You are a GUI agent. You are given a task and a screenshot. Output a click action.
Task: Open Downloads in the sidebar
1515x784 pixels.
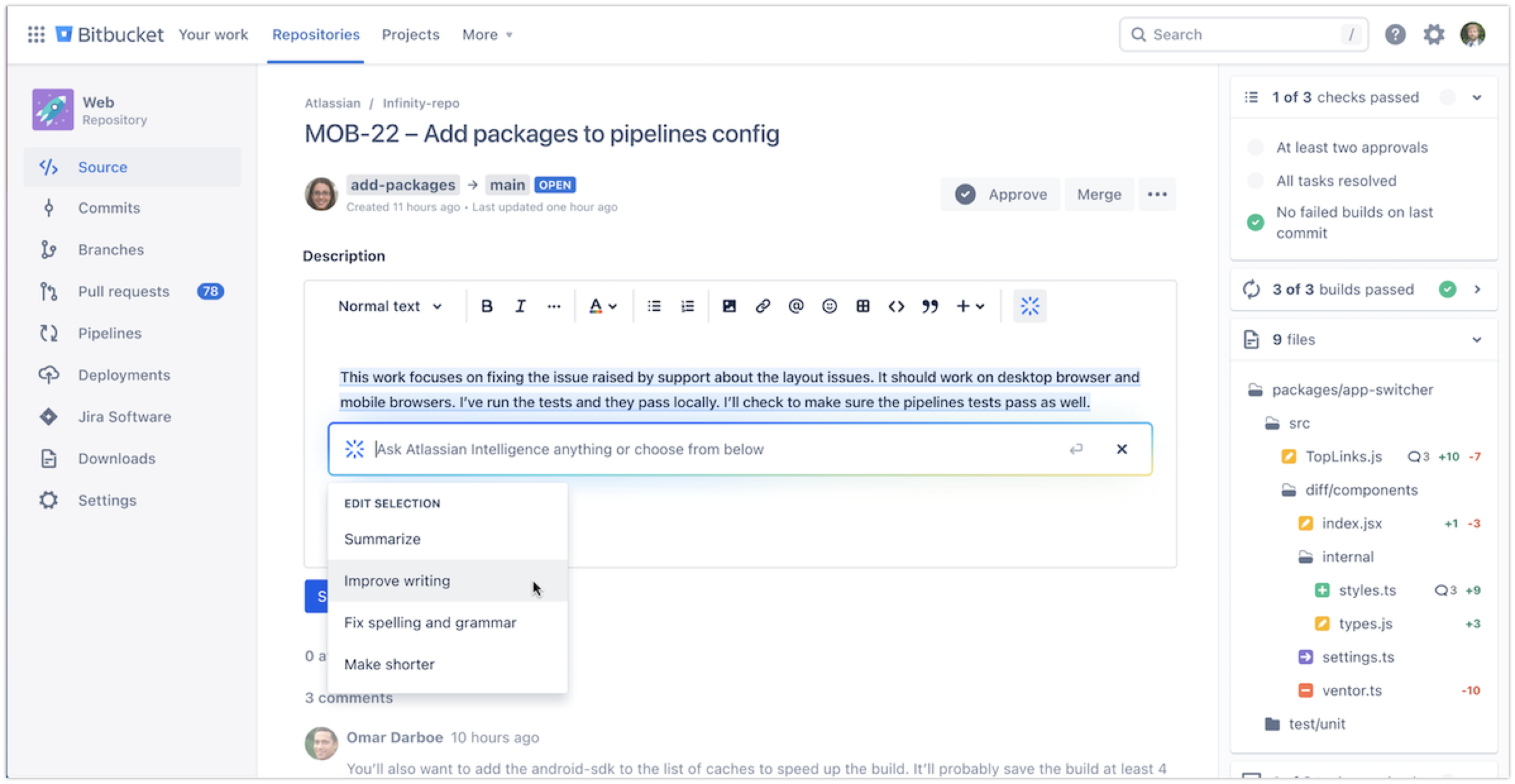click(133, 458)
